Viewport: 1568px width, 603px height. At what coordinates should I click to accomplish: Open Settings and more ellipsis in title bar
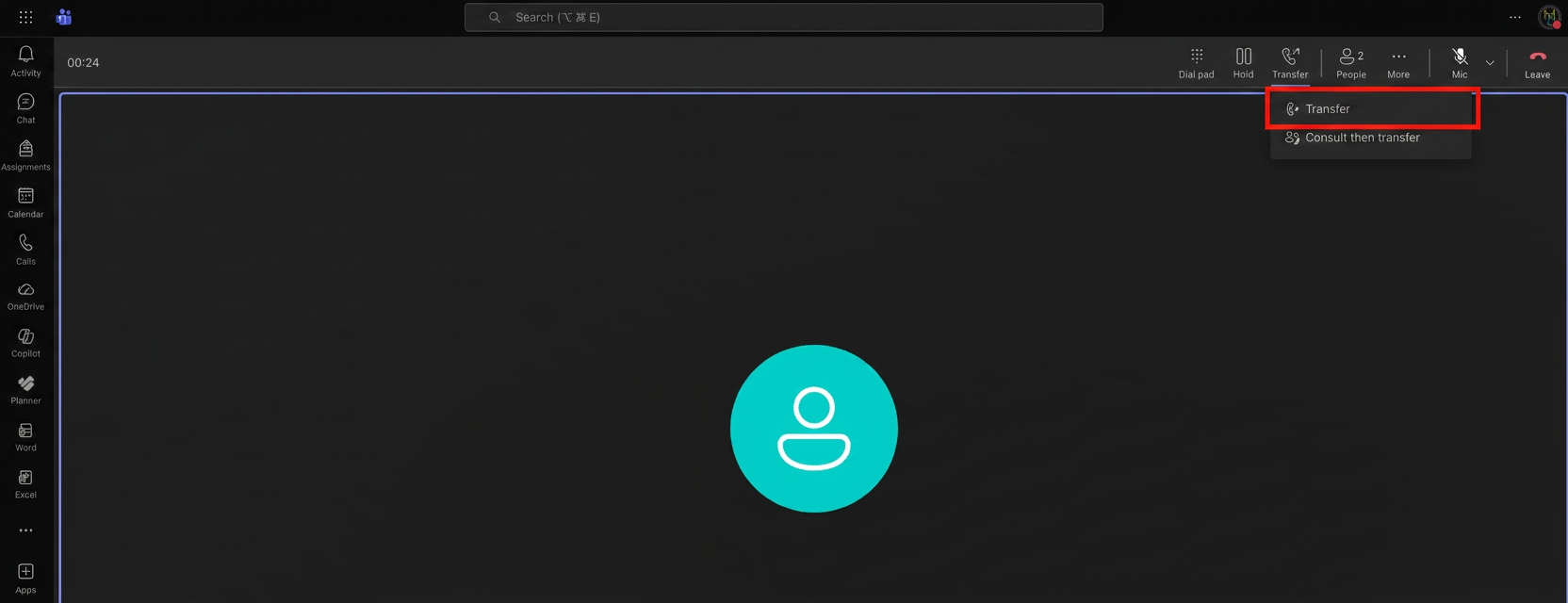(x=1515, y=17)
